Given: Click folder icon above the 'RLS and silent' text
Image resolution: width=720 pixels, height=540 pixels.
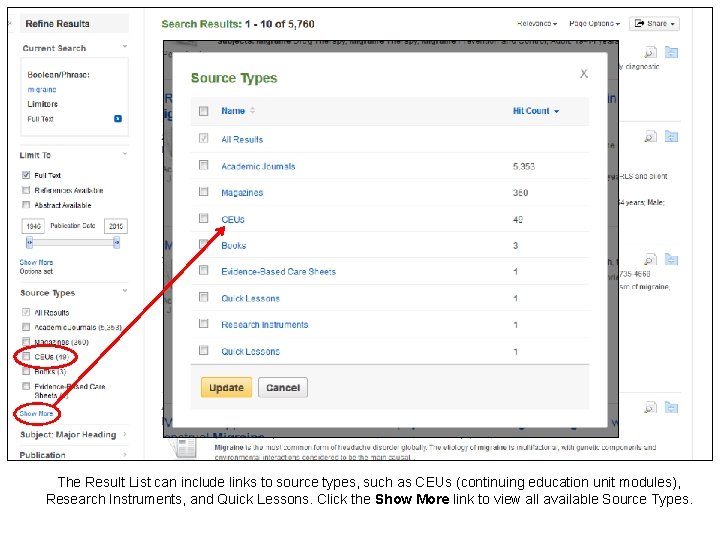Looking at the screenshot, I should [671, 136].
